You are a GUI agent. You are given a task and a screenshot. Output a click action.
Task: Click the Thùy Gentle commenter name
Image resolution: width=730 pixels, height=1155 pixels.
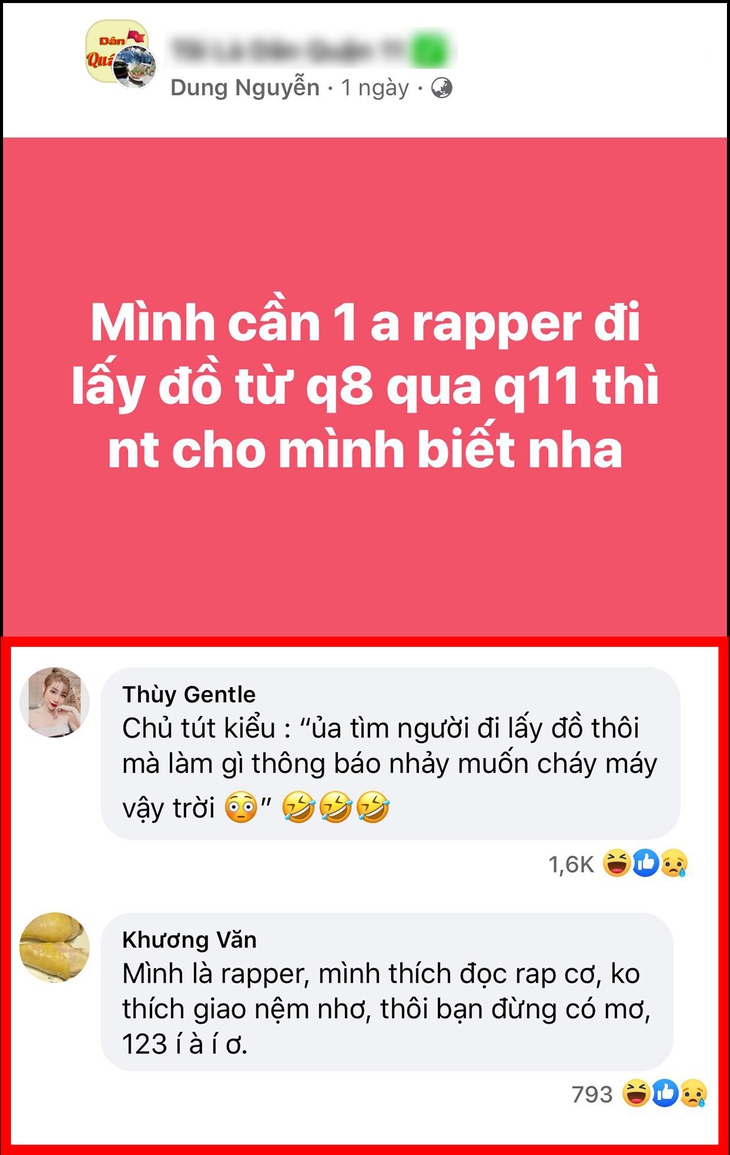click(189, 694)
